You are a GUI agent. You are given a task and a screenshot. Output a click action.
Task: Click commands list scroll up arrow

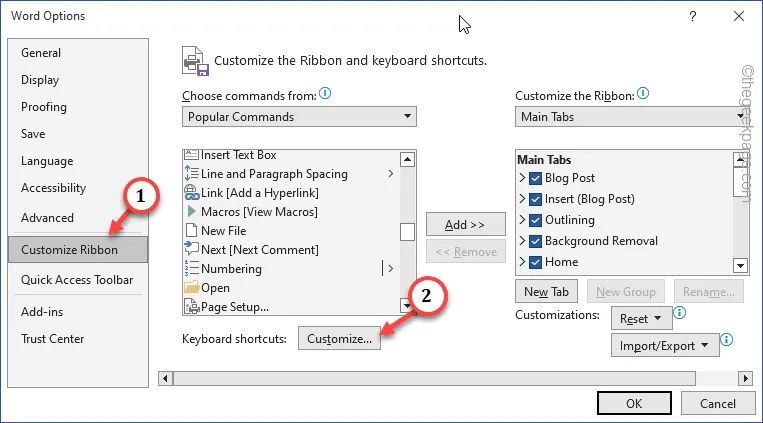[x=407, y=159]
